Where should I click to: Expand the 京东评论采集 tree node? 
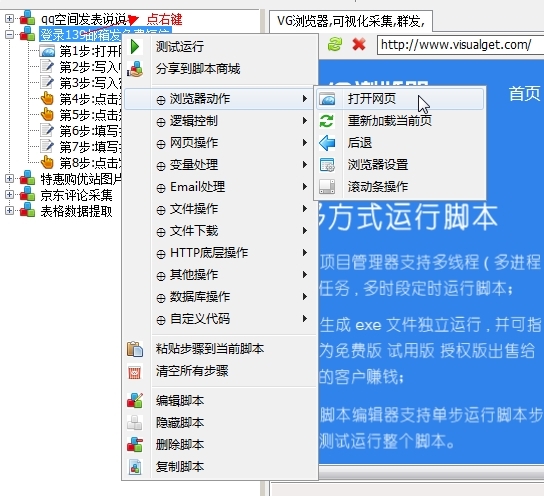tap(9, 195)
